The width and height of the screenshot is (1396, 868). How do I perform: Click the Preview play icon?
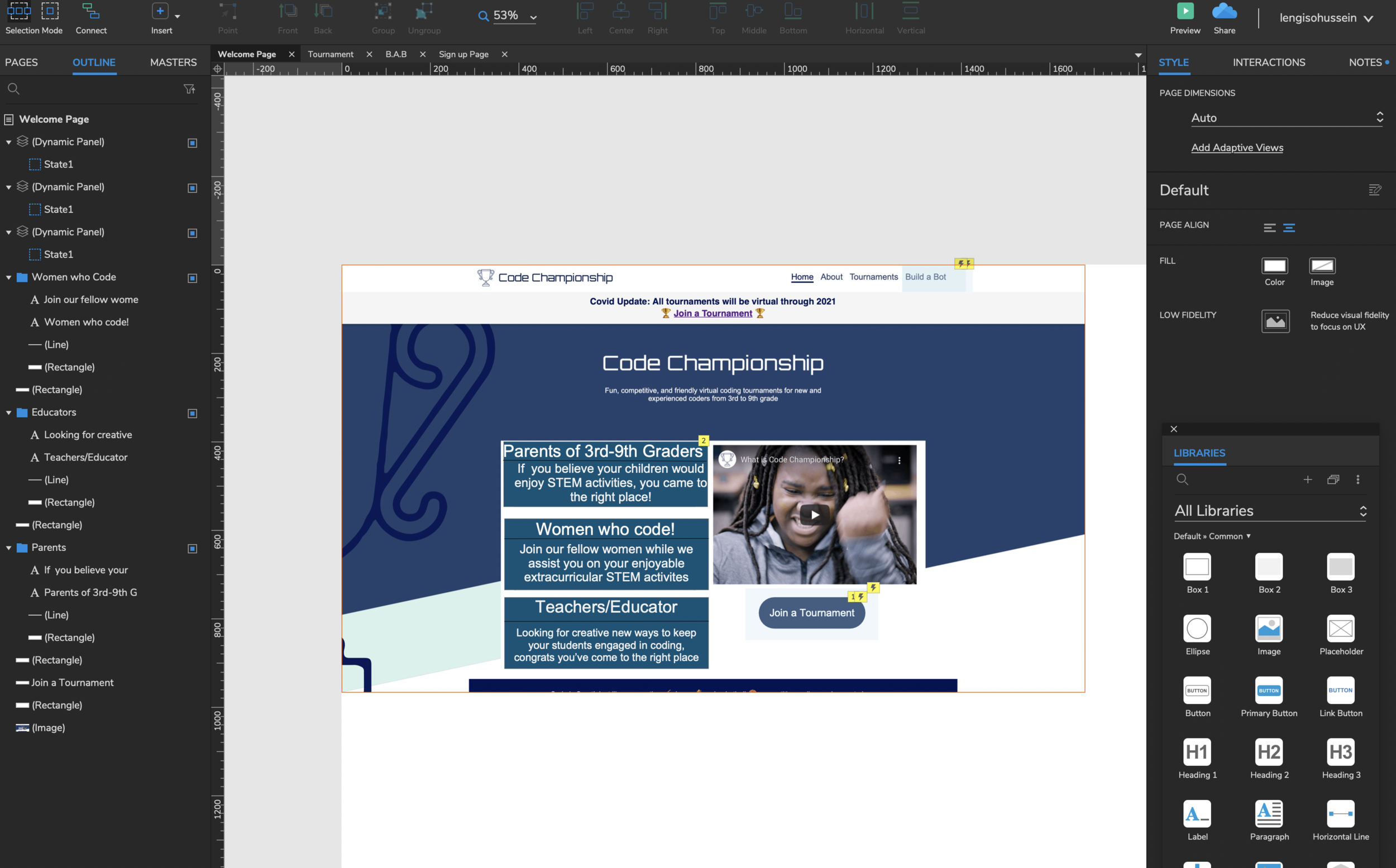(1185, 11)
